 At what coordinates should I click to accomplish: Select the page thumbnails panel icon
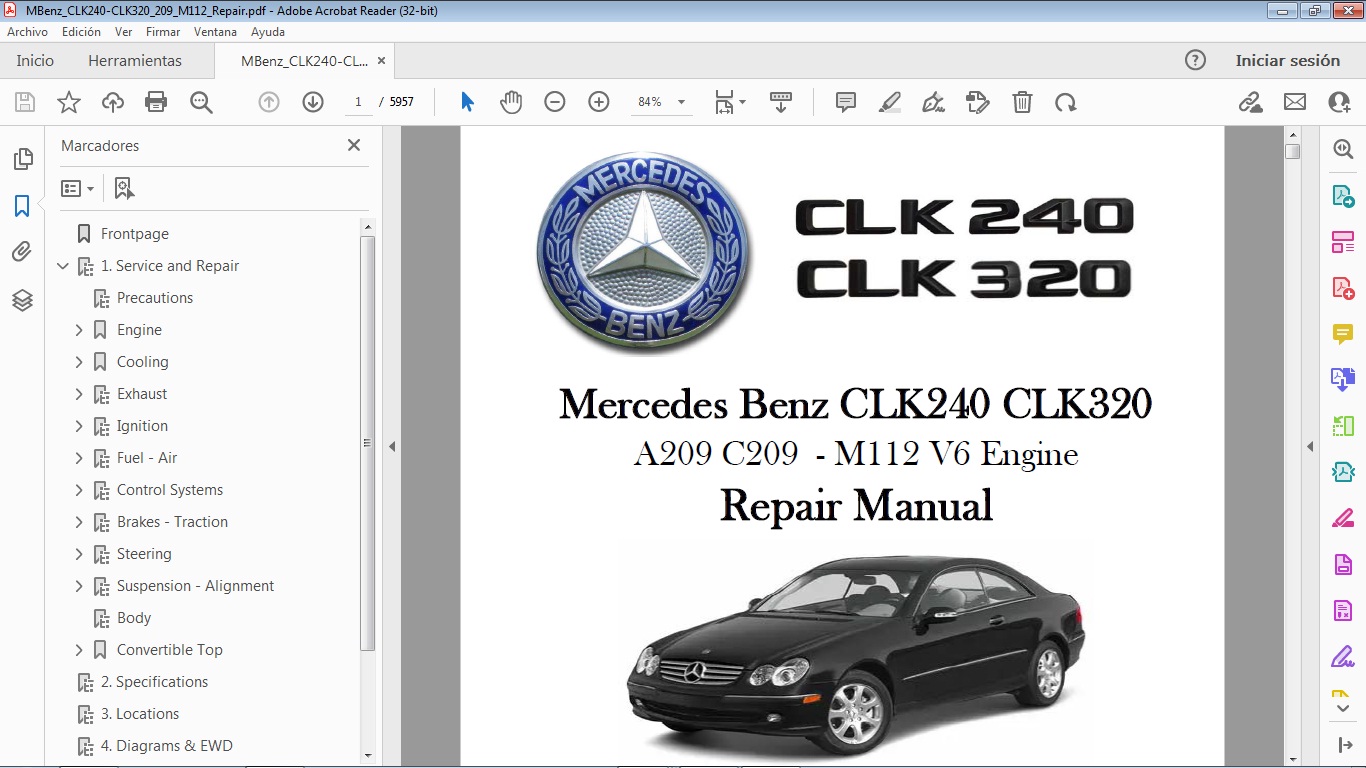(22, 158)
